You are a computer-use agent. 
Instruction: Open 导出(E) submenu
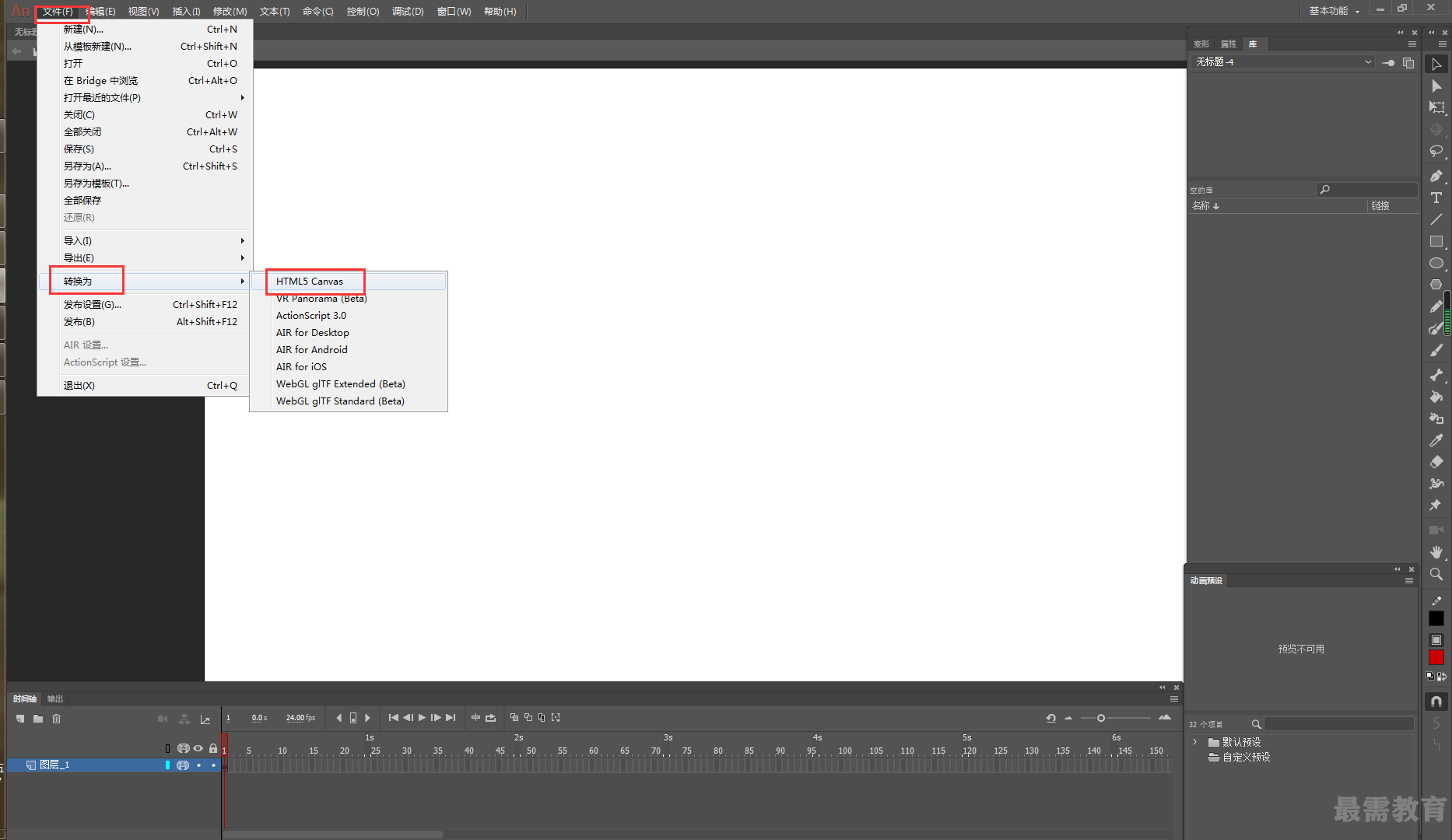tap(146, 257)
